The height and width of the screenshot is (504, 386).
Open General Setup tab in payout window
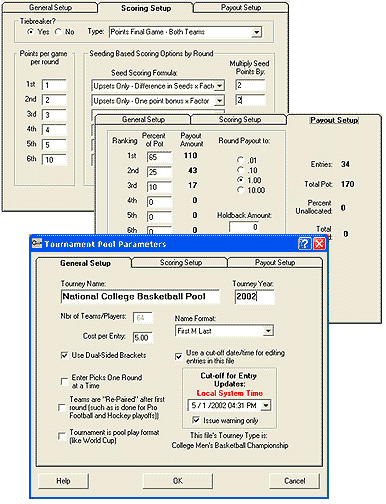click(x=143, y=120)
